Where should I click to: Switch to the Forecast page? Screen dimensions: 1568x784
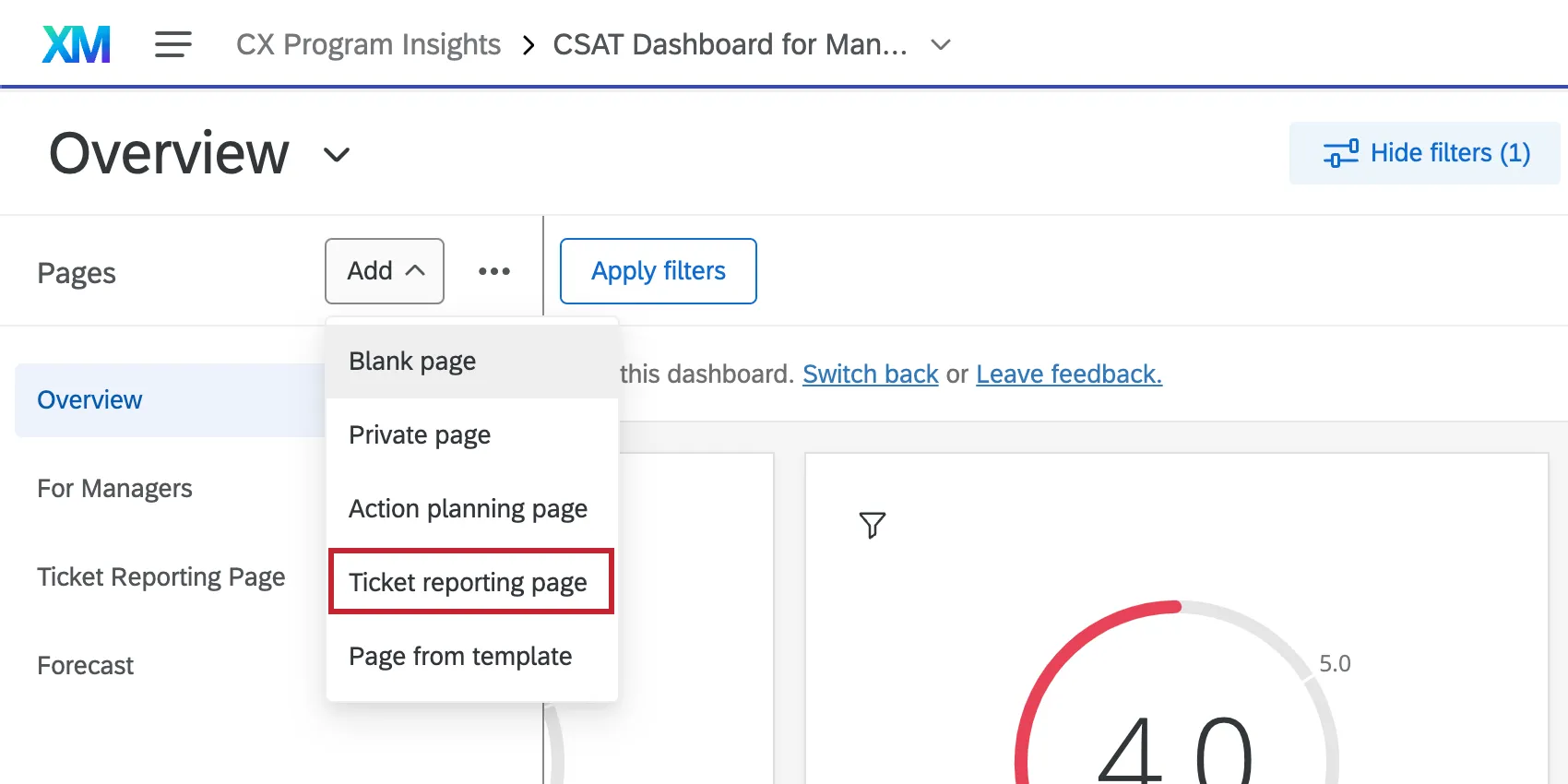pyautogui.click(x=86, y=666)
